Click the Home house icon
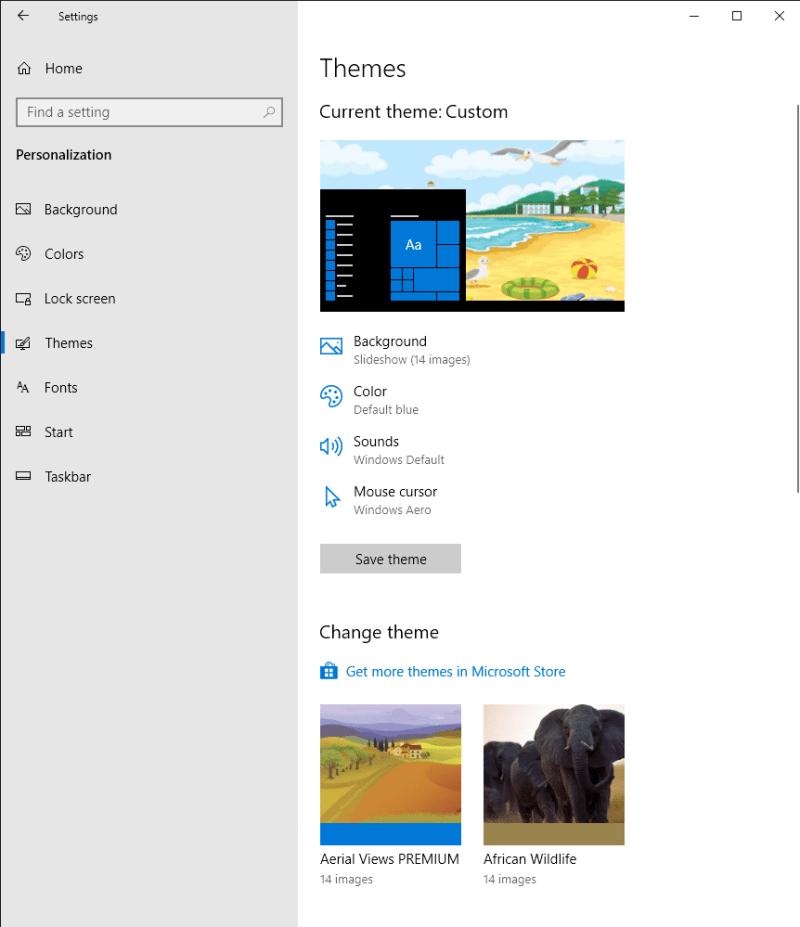The width and height of the screenshot is (800, 927). tap(24, 69)
